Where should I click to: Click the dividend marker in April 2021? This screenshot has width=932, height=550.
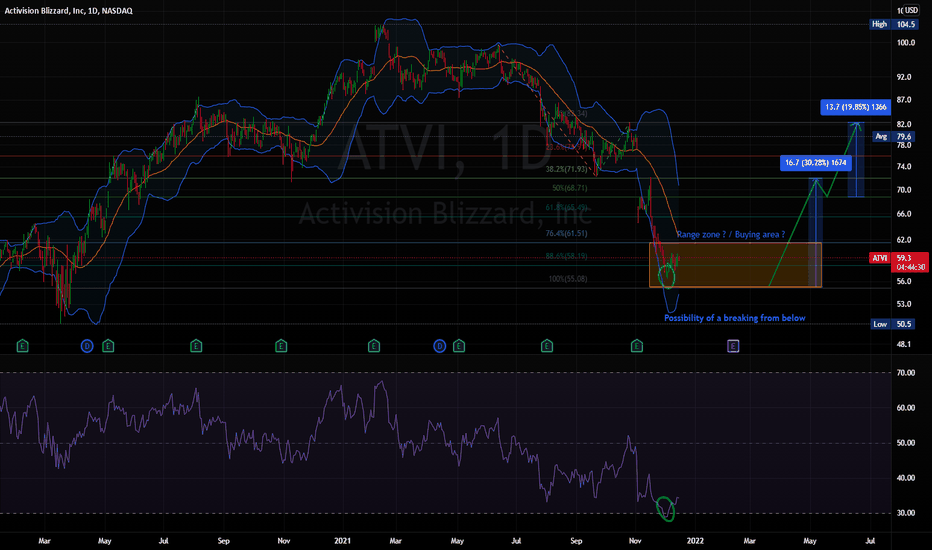click(x=440, y=345)
